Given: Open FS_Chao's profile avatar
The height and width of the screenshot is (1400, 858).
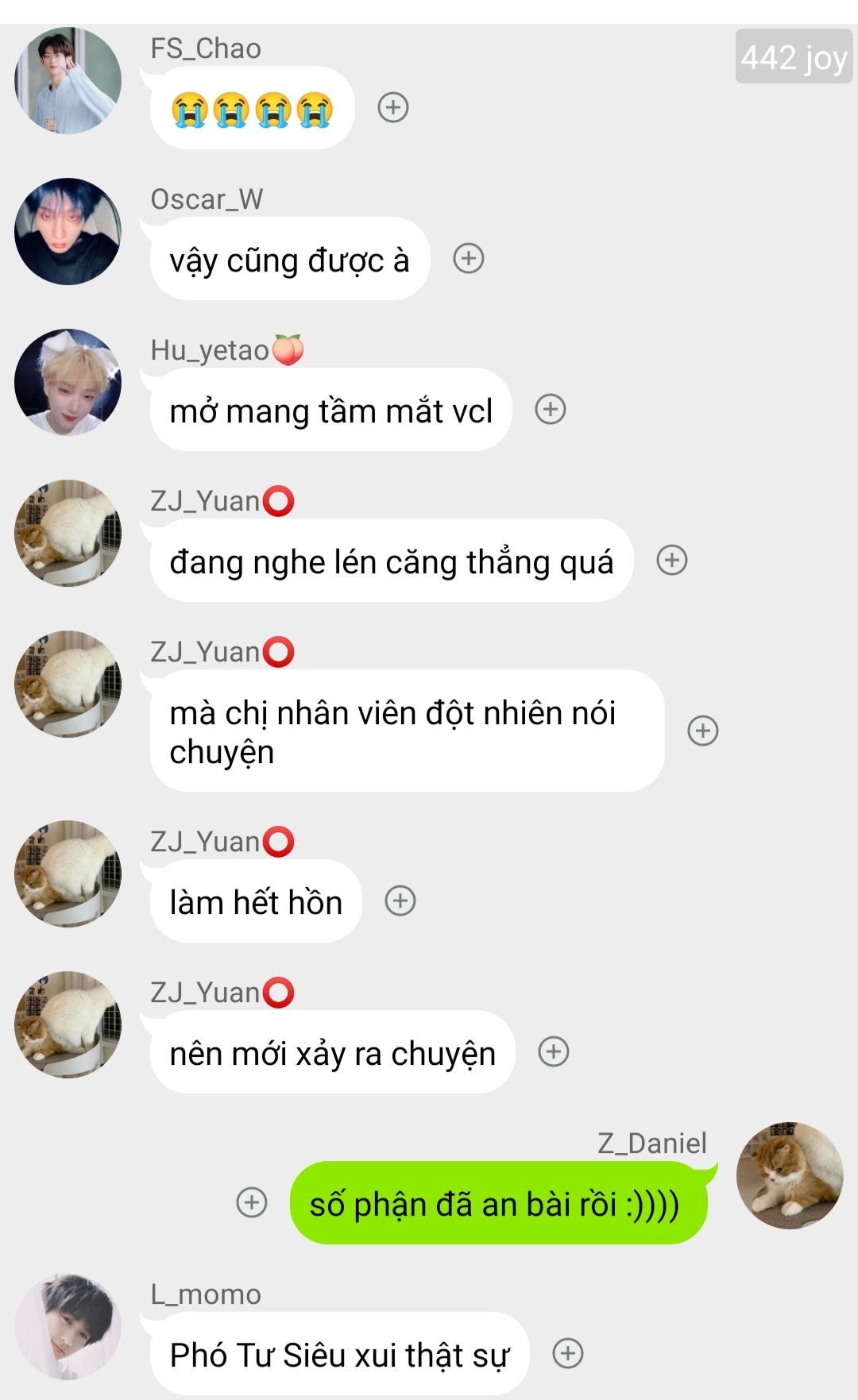Looking at the screenshot, I should pos(68,80).
